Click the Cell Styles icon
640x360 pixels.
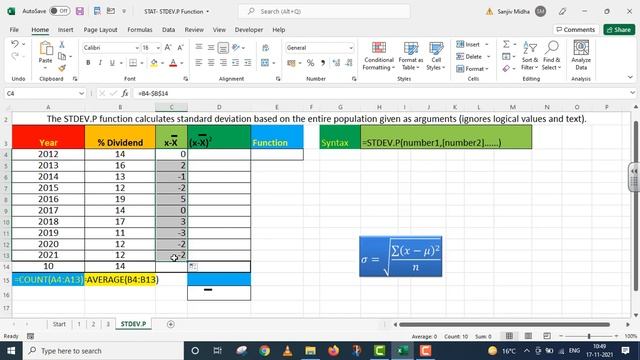click(436, 48)
